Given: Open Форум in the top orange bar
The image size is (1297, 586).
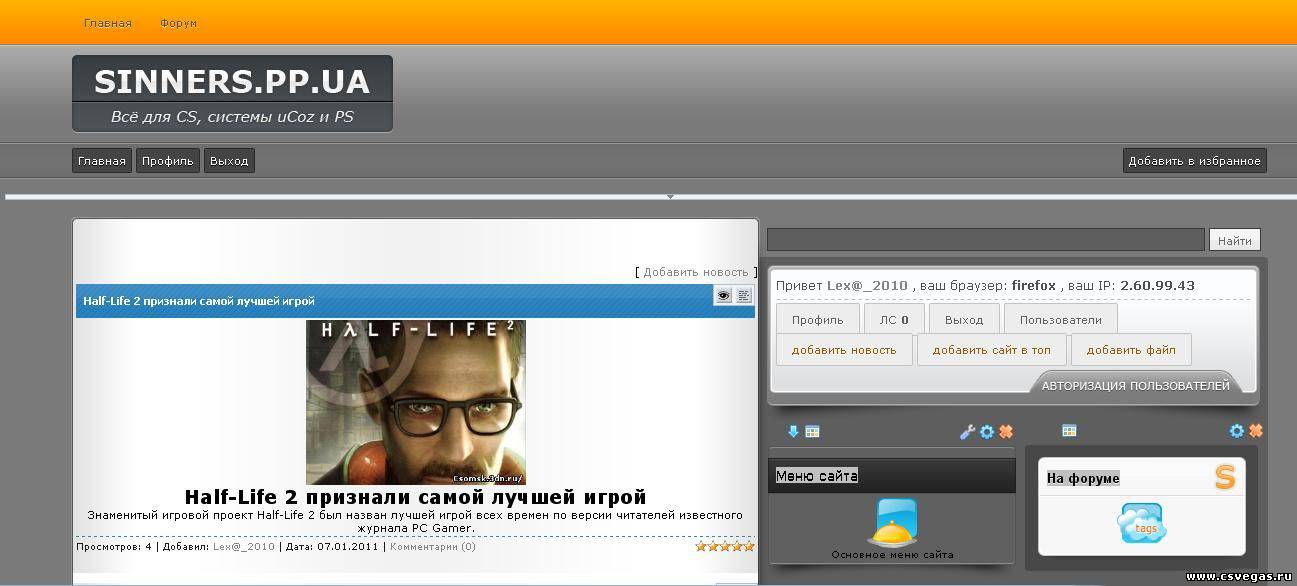Looking at the screenshot, I should point(178,23).
